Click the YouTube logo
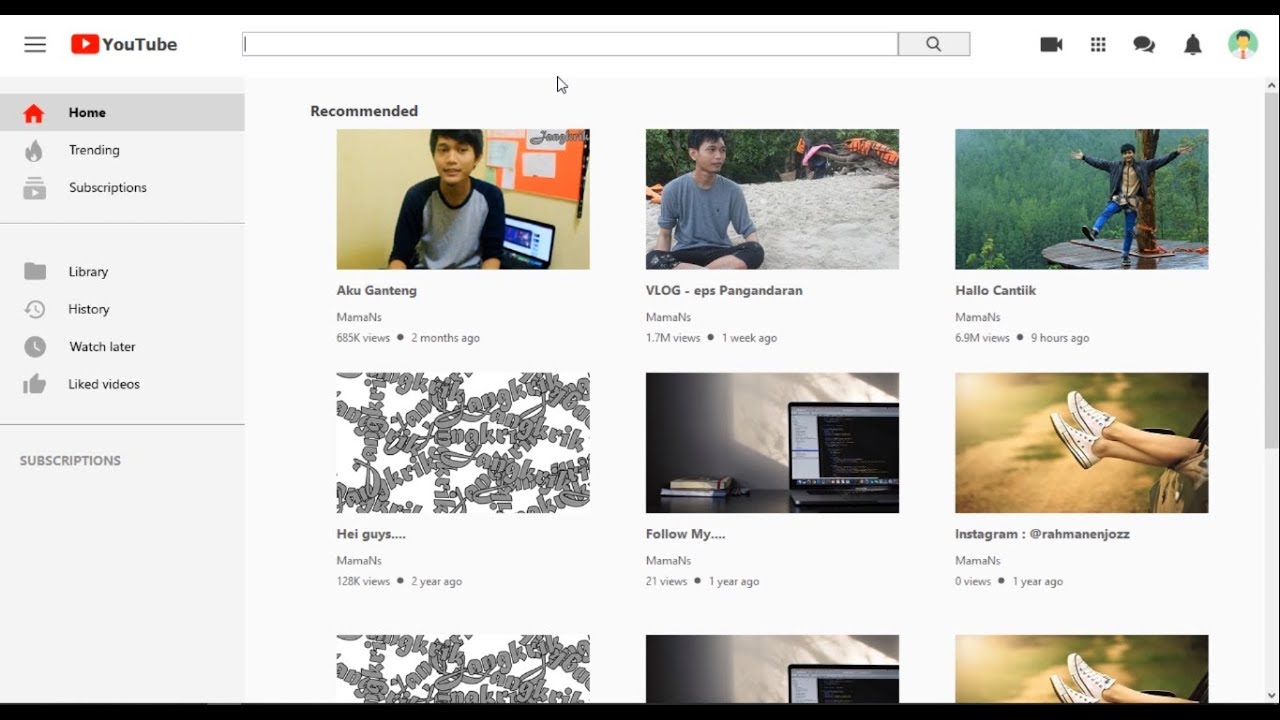Image resolution: width=1280 pixels, height=720 pixels. [124, 44]
